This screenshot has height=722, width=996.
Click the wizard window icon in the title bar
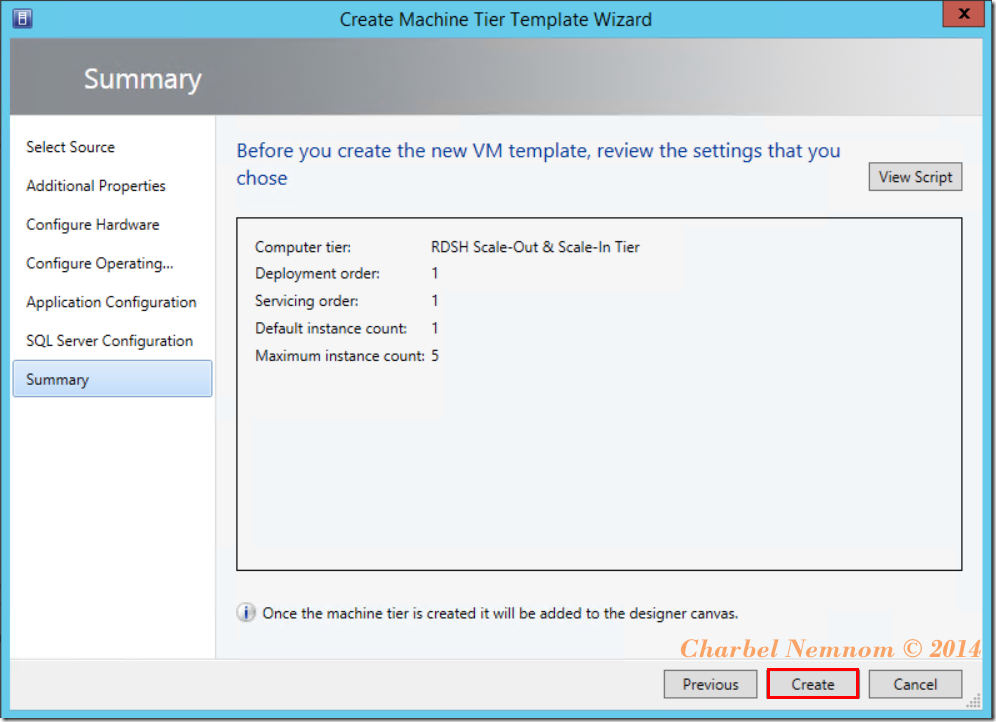pos(22,18)
